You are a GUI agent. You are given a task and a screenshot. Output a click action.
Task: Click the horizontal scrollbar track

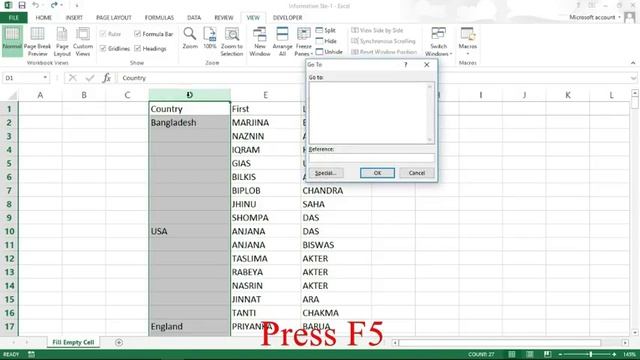(x=500, y=343)
